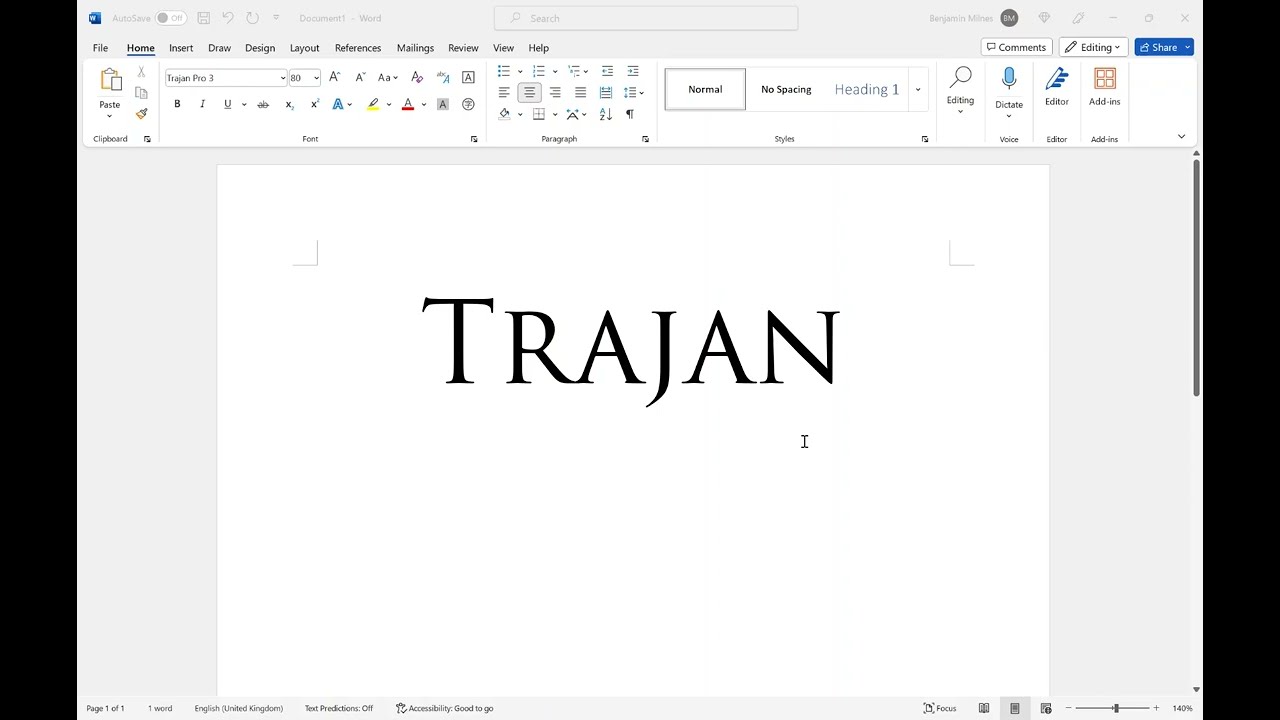The width and height of the screenshot is (1280, 720).
Task: Decrease font size with the smaller A
Action: tap(360, 77)
